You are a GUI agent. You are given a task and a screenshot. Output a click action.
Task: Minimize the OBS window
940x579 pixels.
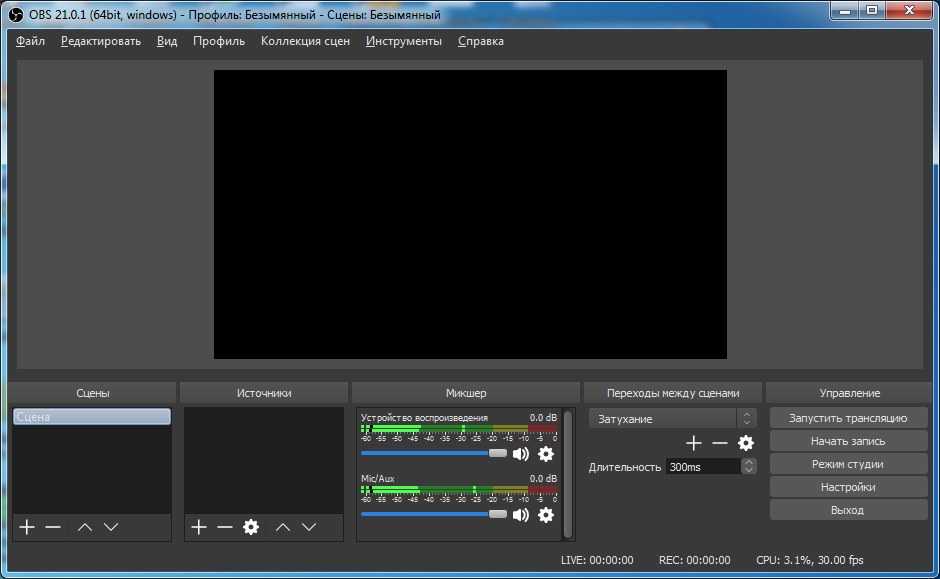pos(845,11)
